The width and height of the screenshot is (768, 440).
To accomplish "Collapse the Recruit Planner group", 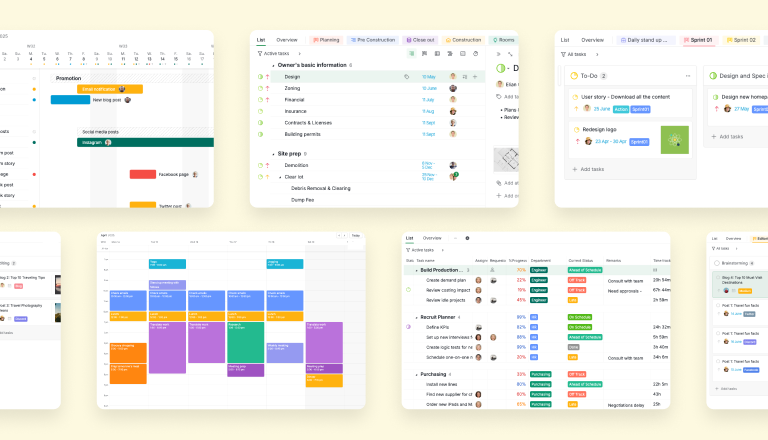I will (418, 317).
